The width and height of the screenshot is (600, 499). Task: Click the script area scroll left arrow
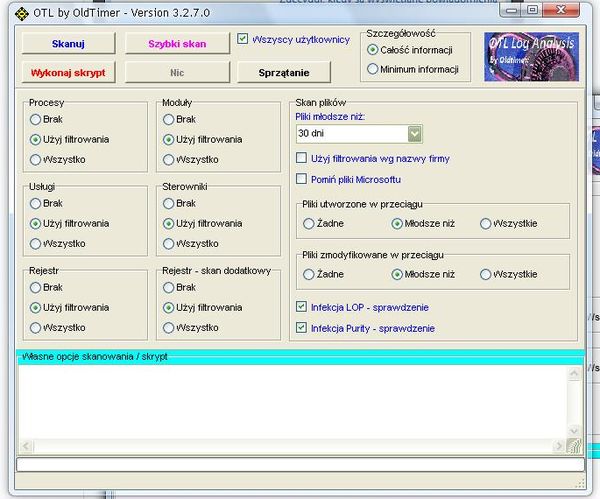point(26,446)
